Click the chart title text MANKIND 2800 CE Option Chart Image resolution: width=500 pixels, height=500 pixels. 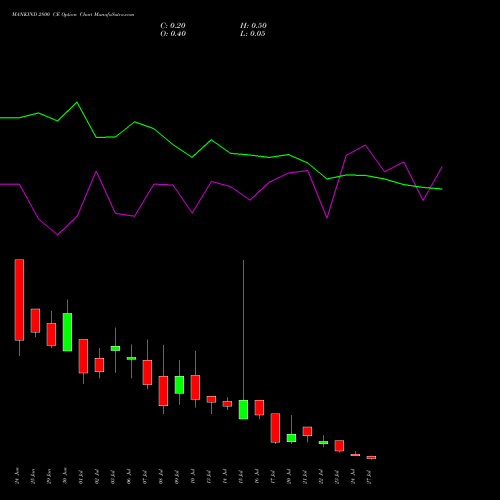[53, 15]
